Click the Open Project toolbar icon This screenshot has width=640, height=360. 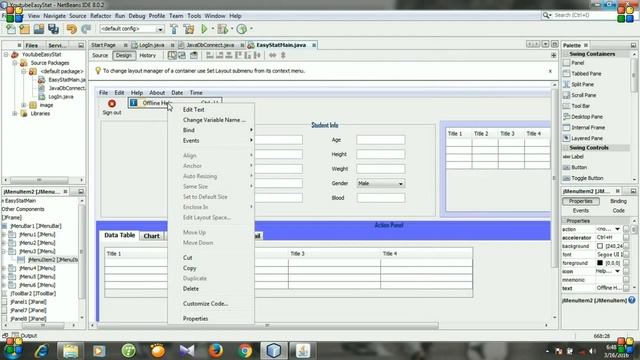(x=39, y=29)
